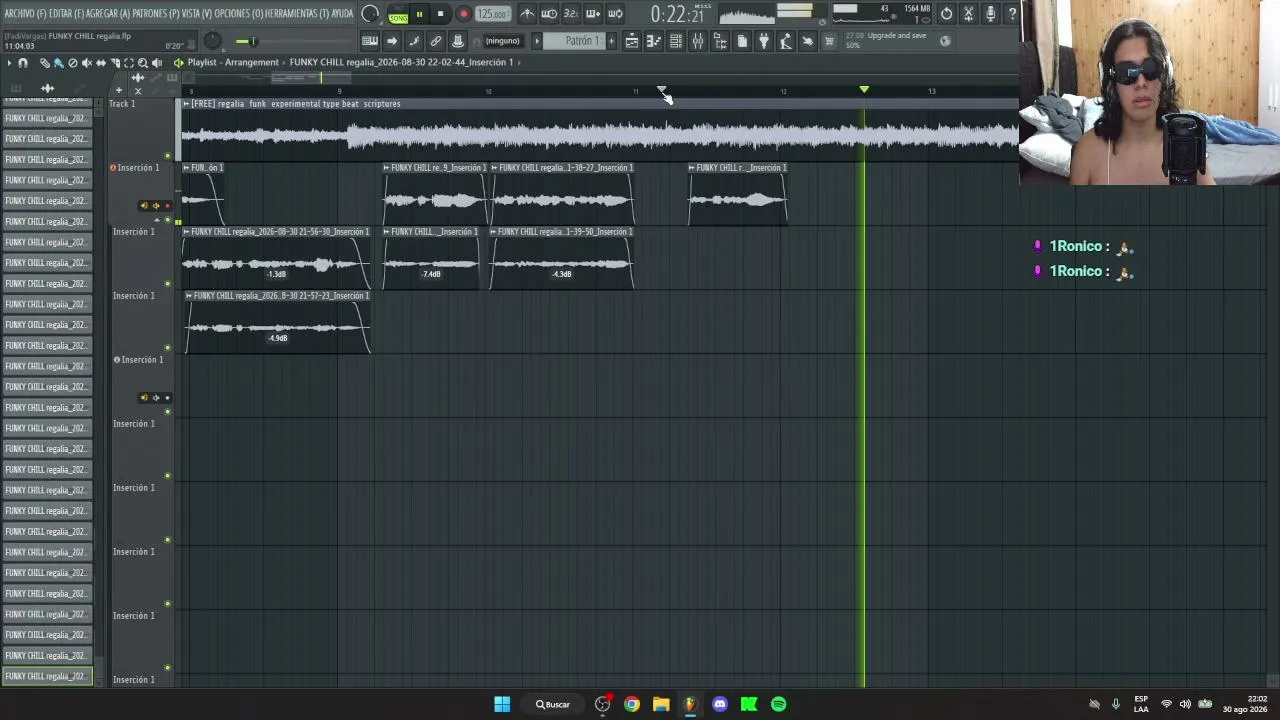Image resolution: width=1280 pixels, height=720 pixels.
Task: Select the playlist playback speaker tool
Action: pos(156,63)
